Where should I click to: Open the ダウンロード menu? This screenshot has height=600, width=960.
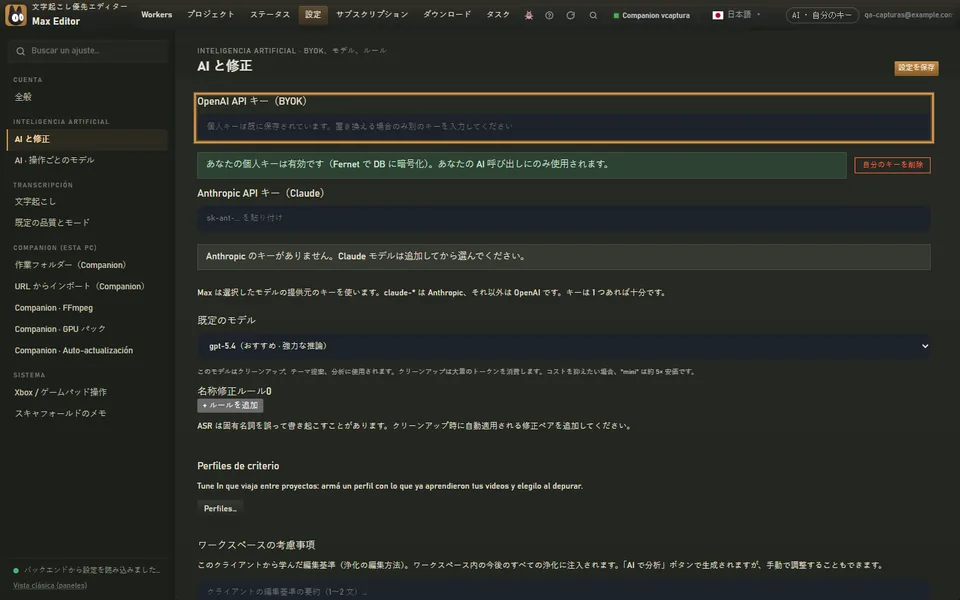pyautogui.click(x=447, y=15)
